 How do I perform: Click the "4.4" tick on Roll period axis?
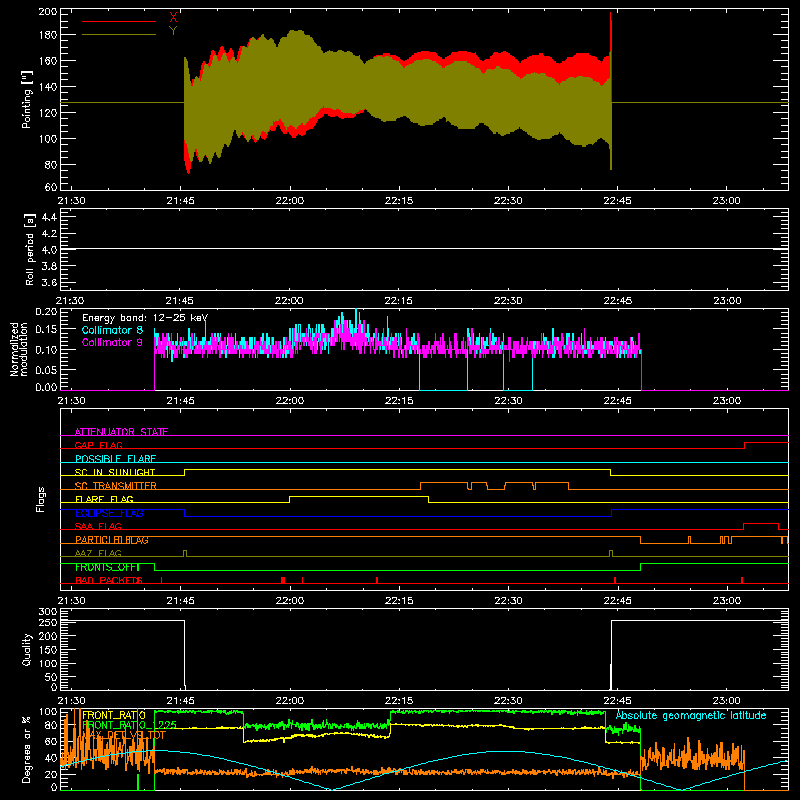(x=49, y=217)
